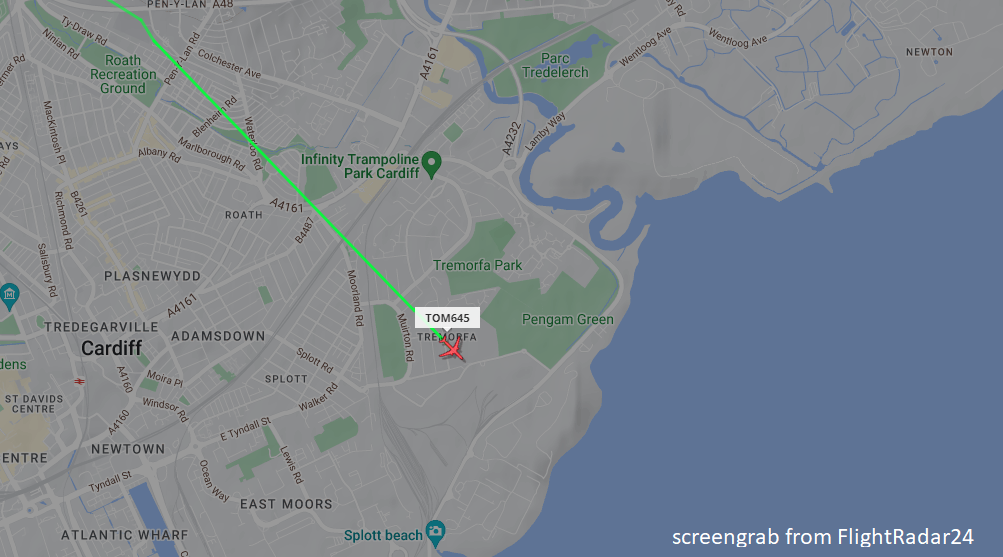
Task: Select the EAST MOORS area label
Action: (286, 504)
